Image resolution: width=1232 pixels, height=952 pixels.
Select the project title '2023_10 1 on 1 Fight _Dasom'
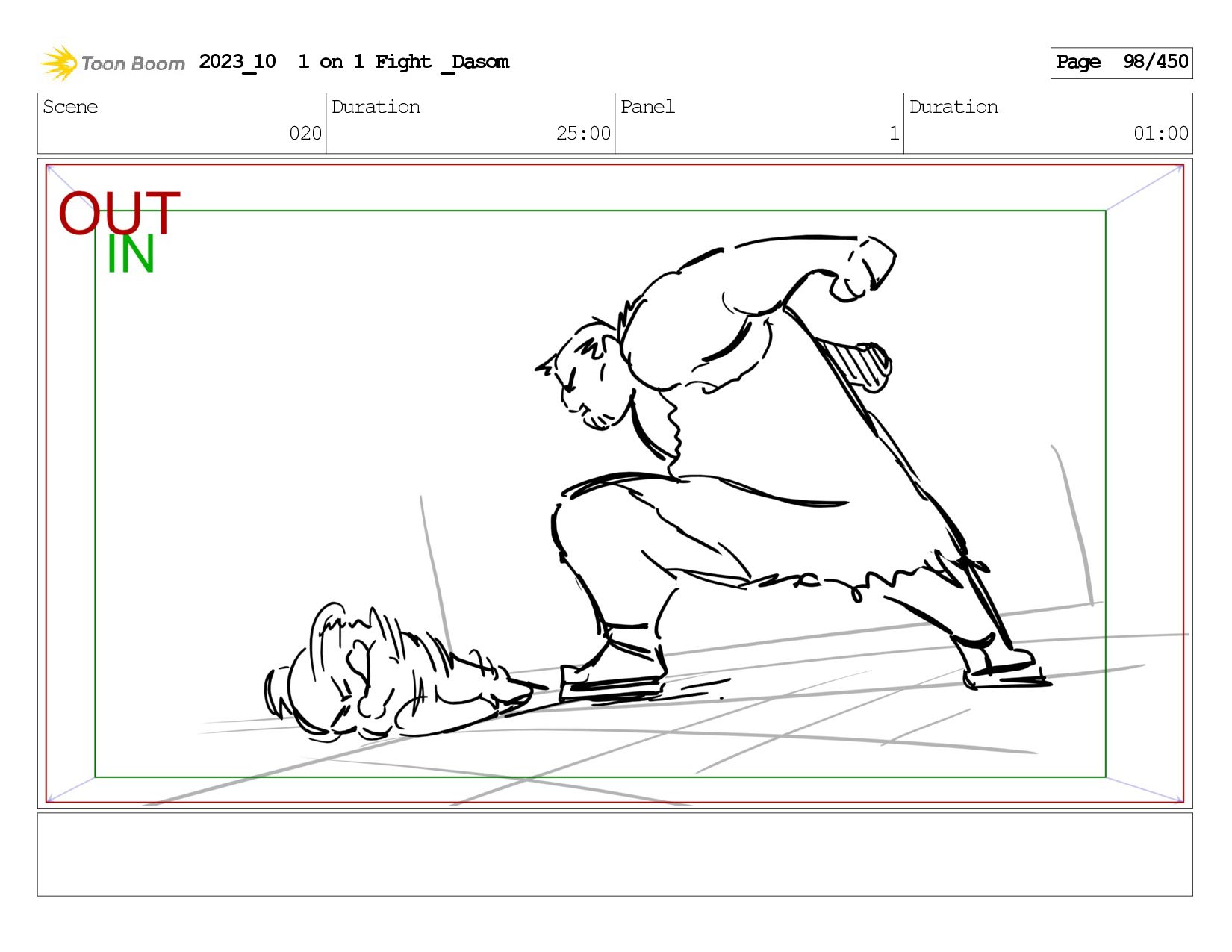click(354, 62)
